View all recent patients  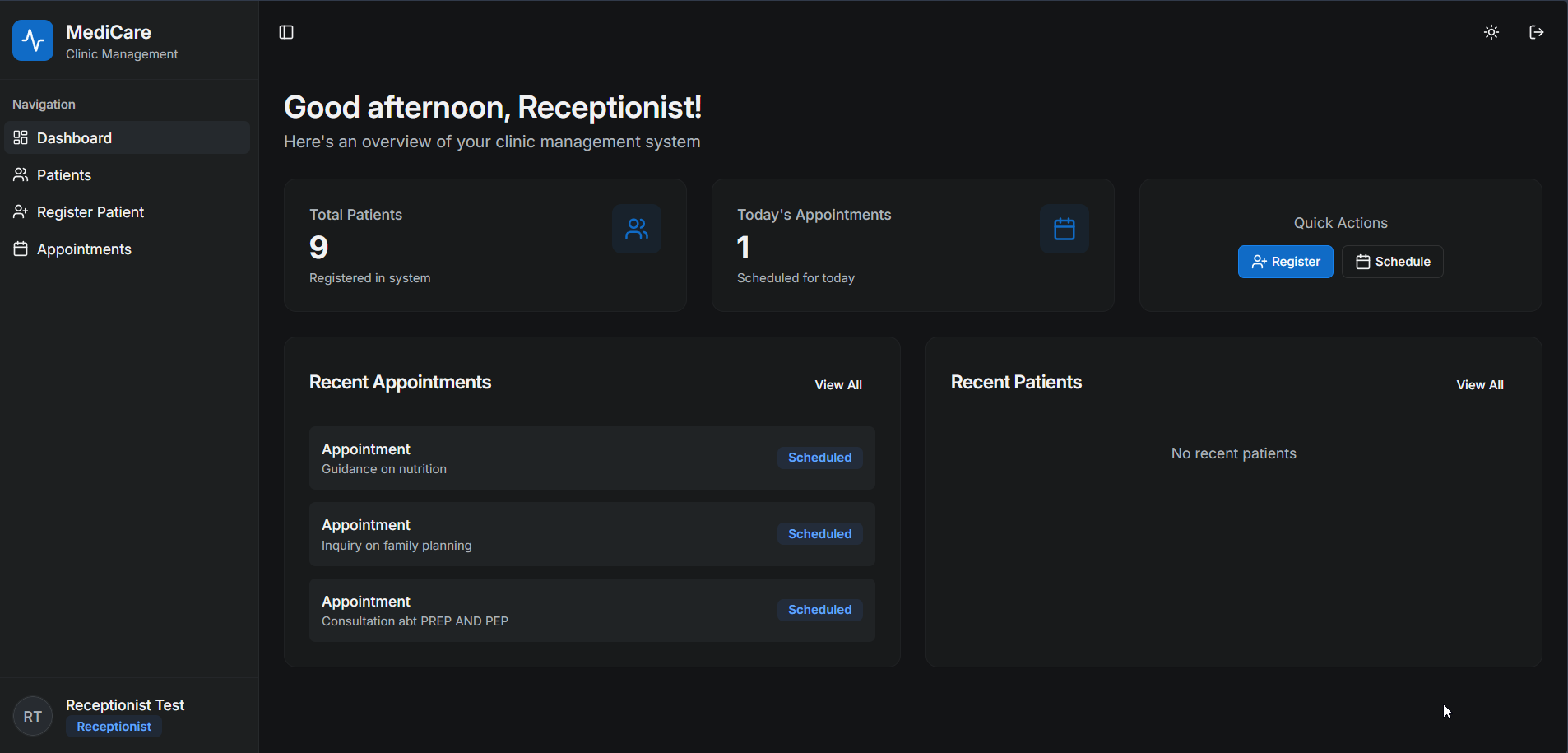pyautogui.click(x=1479, y=385)
